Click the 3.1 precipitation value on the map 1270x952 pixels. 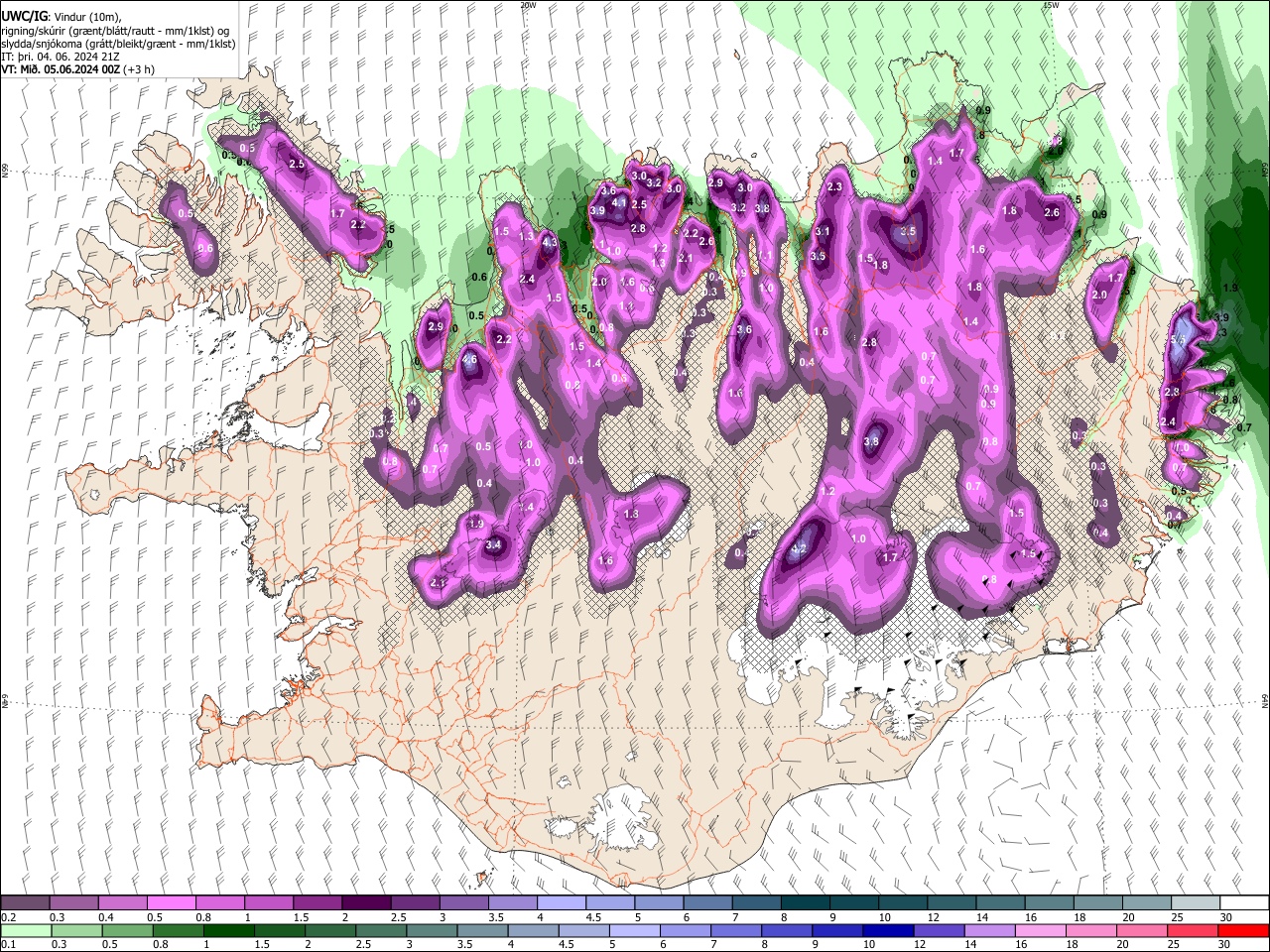tap(823, 231)
